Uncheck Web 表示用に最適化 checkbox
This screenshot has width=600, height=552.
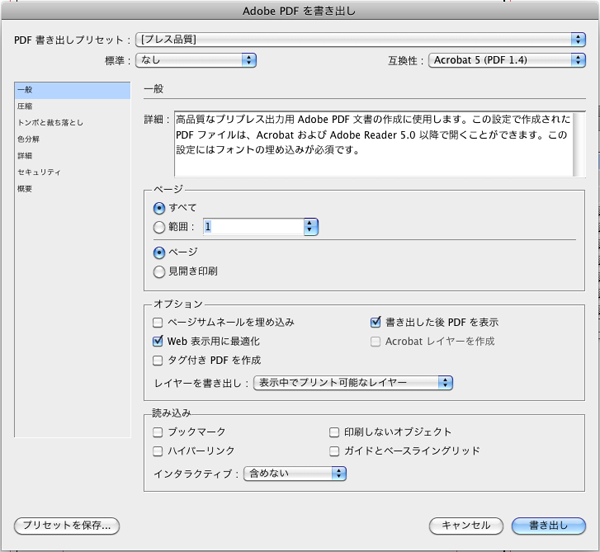pos(158,341)
